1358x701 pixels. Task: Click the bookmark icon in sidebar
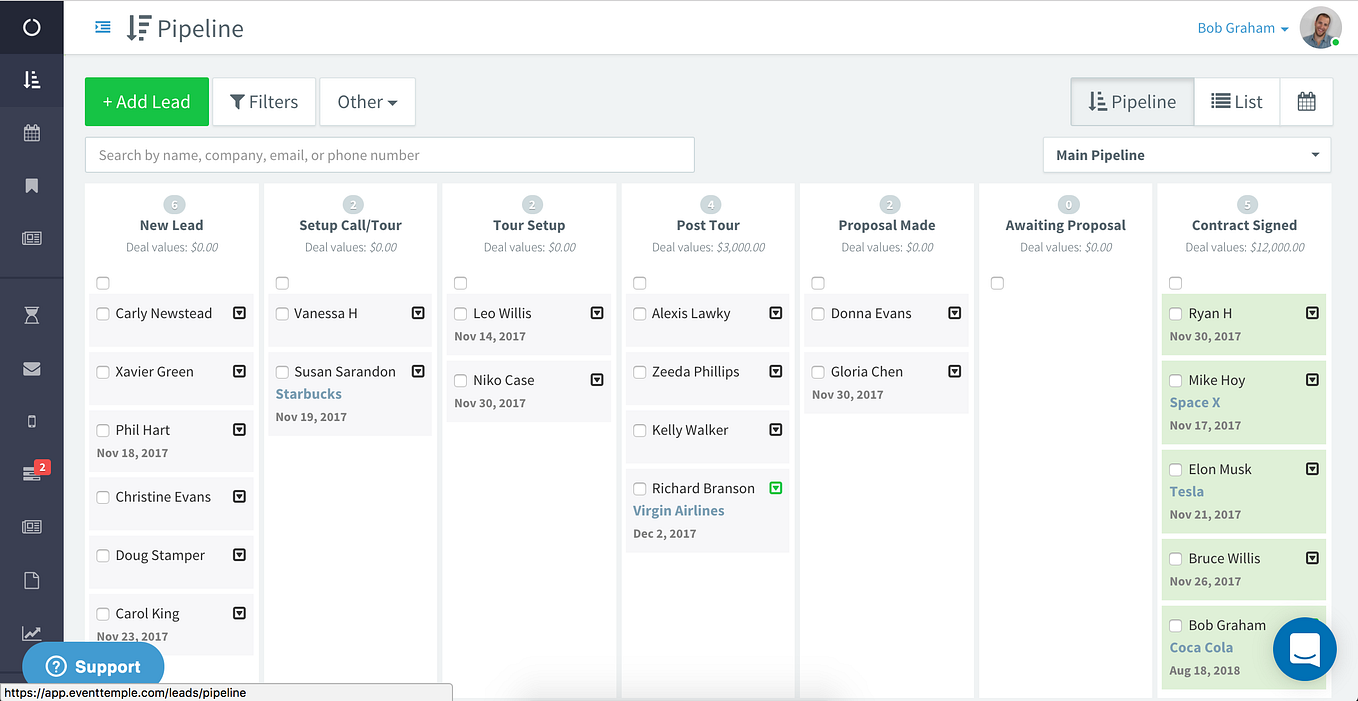pos(32,186)
